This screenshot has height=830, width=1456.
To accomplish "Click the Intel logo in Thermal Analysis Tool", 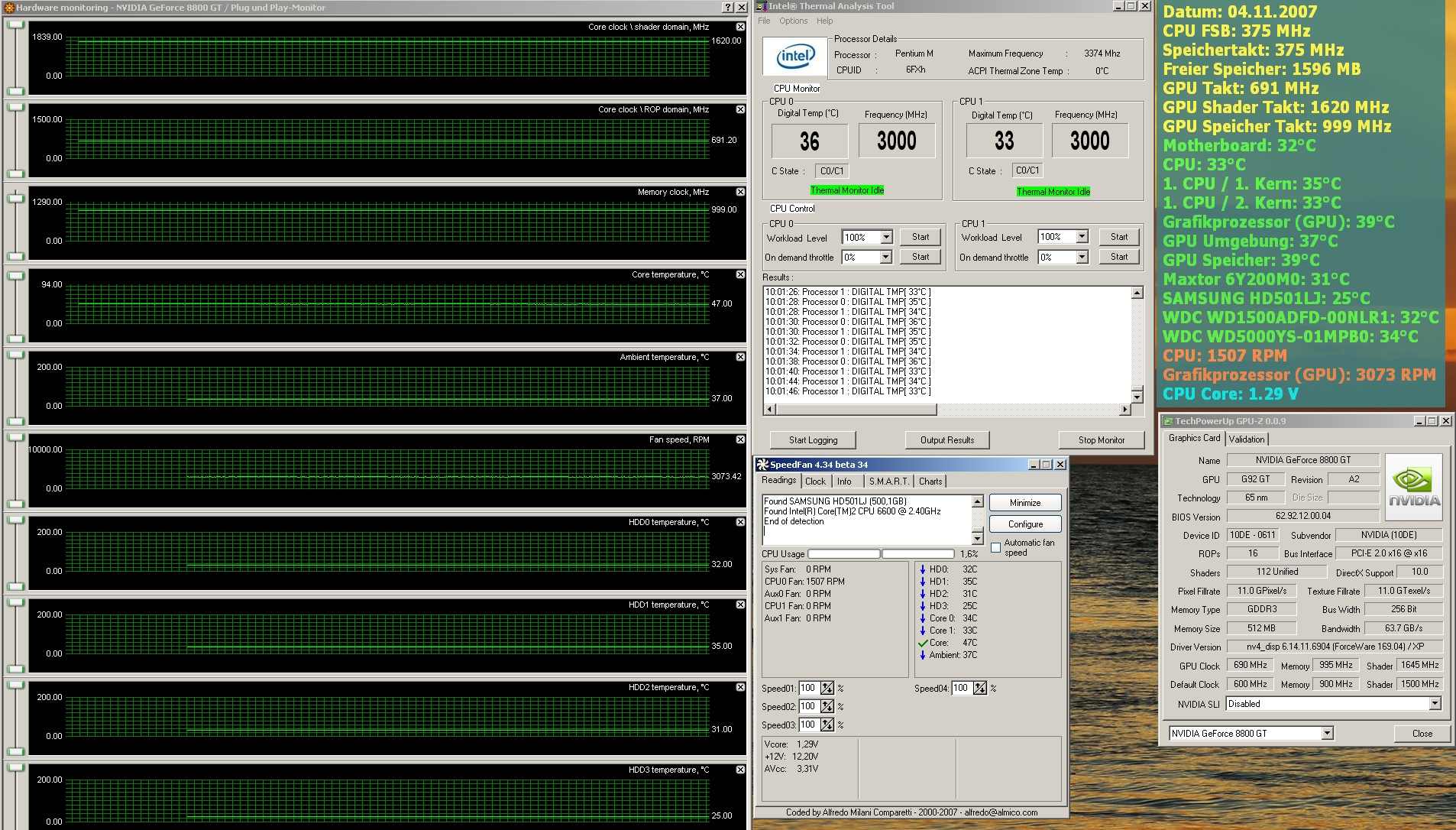I will (795, 56).
